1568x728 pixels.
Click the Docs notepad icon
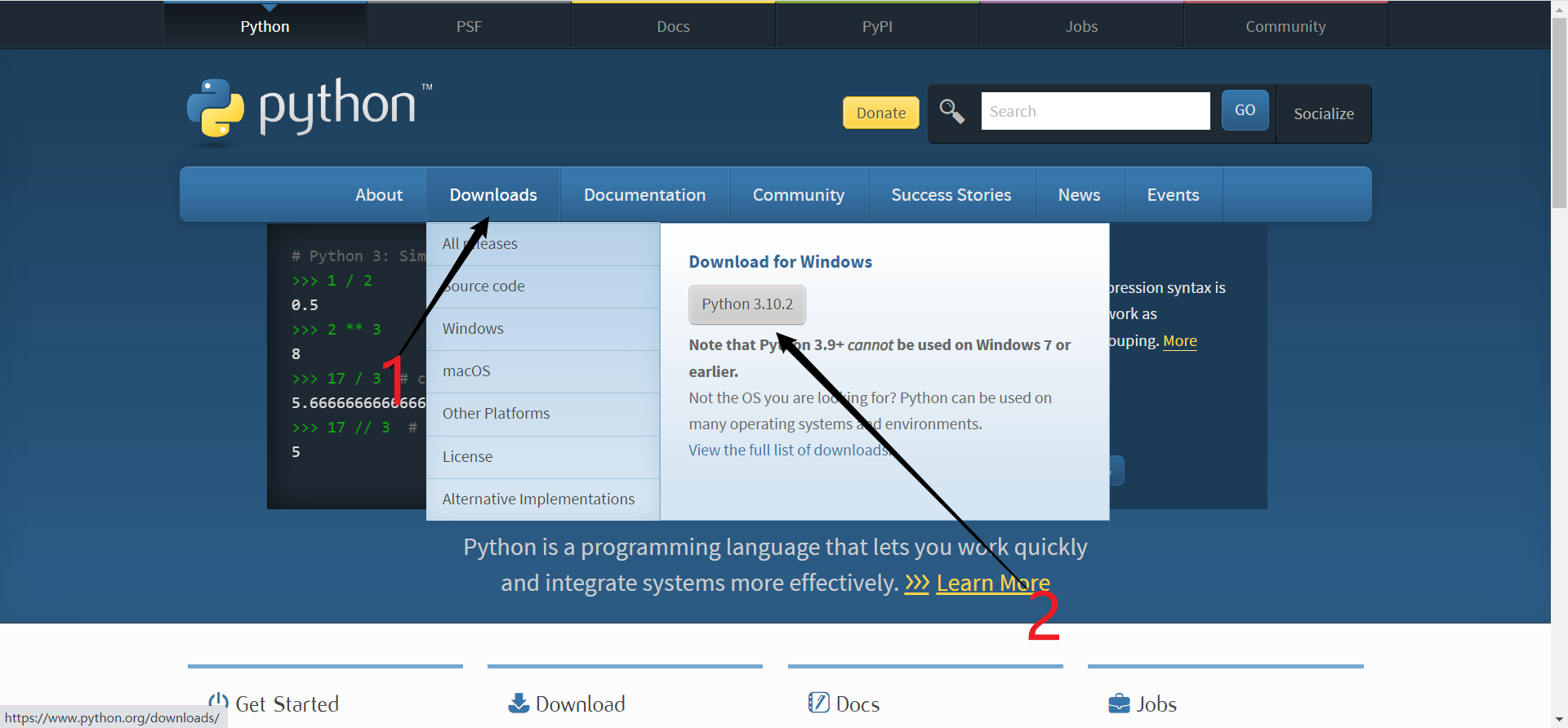pos(818,703)
